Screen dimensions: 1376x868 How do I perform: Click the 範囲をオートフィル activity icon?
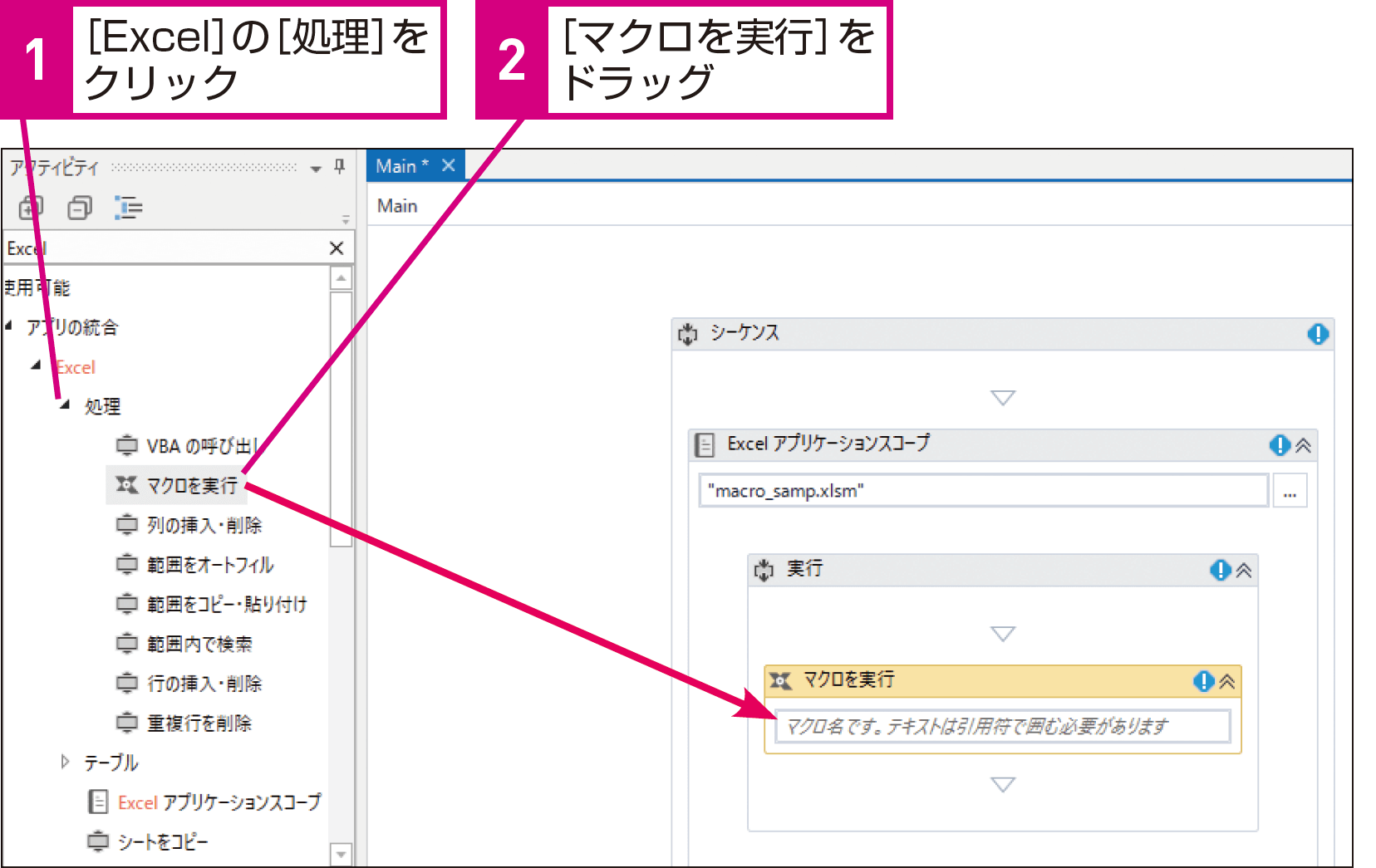[126, 565]
